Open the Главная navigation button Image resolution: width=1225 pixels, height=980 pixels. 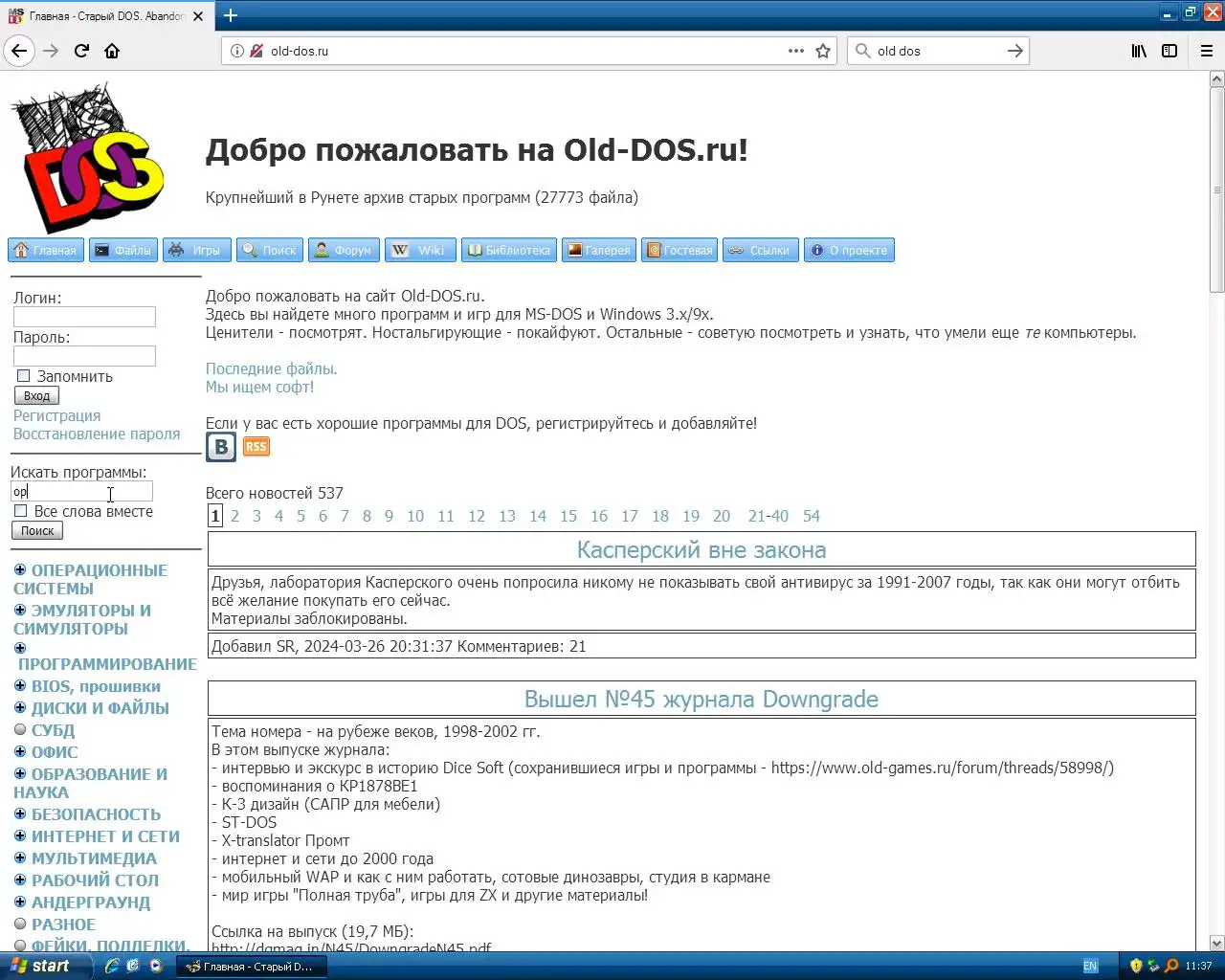click(46, 250)
